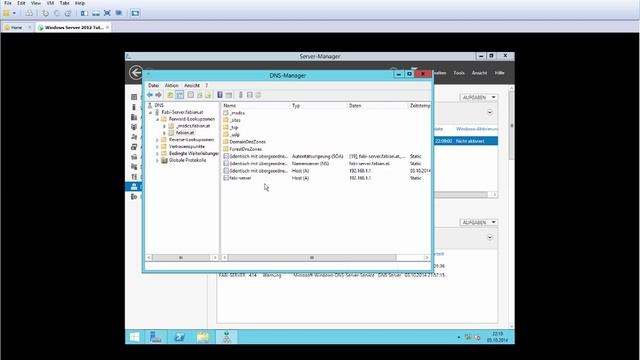
Task: Click the VMware full screen toolbar icon
Action: pos(107,13)
